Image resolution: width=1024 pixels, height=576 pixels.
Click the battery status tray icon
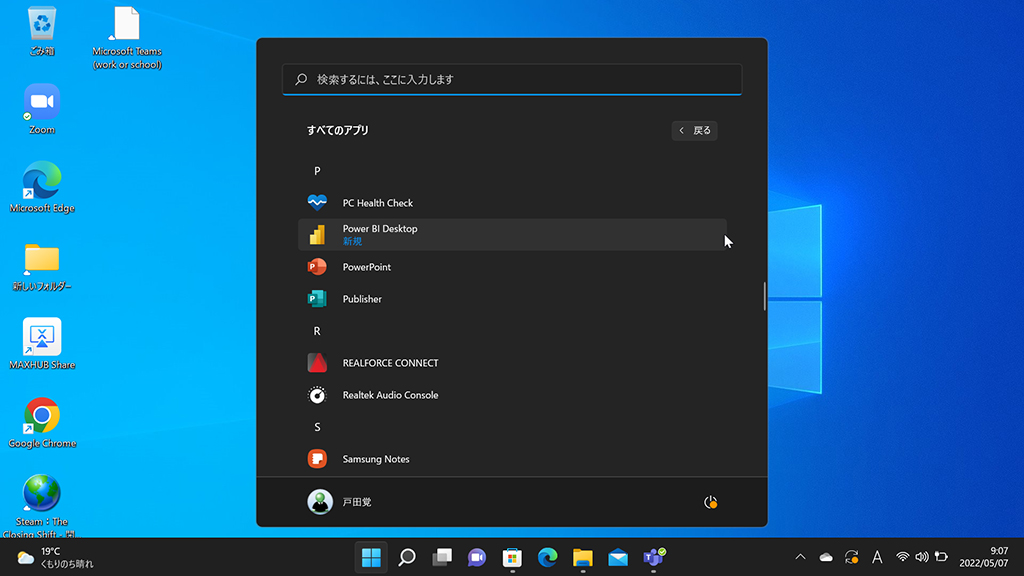pos(941,557)
